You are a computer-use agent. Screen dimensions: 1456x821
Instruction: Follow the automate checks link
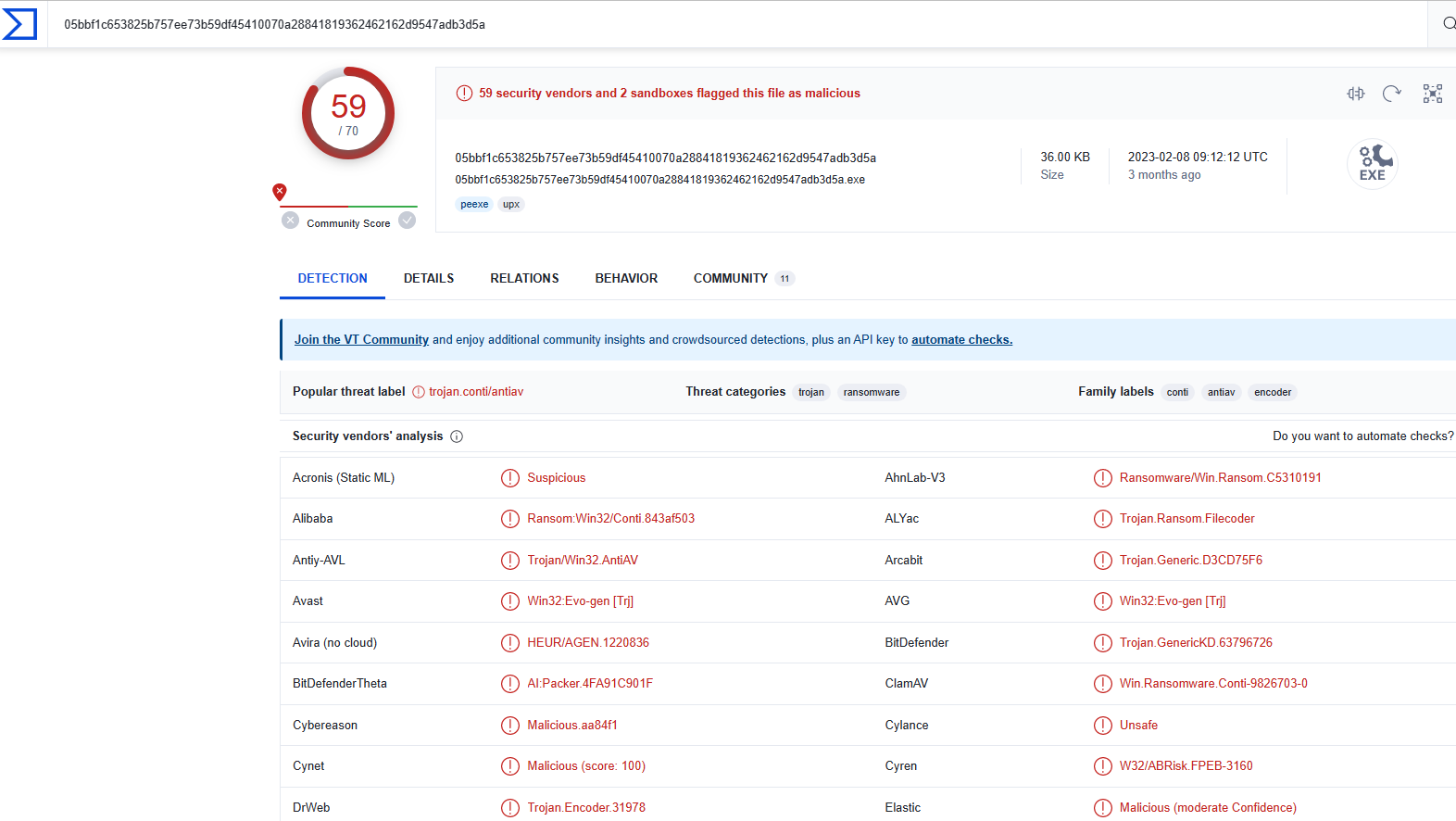point(961,340)
